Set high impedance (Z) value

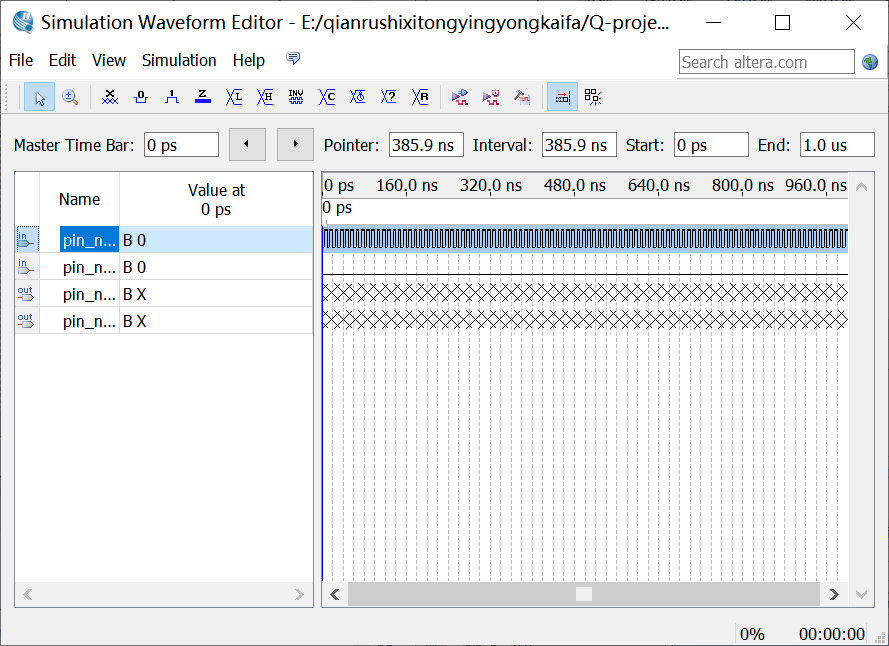203,97
